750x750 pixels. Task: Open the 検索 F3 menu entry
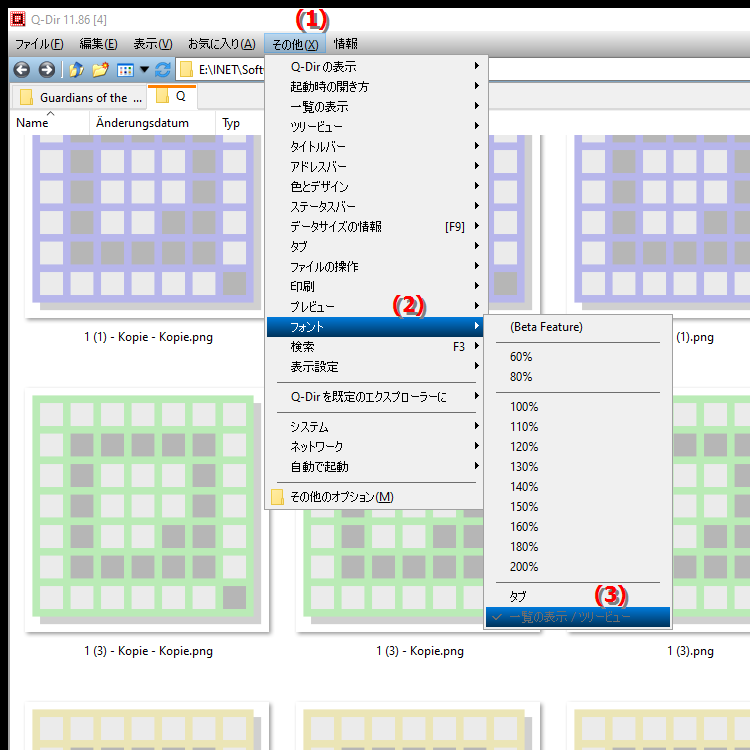(374, 347)
